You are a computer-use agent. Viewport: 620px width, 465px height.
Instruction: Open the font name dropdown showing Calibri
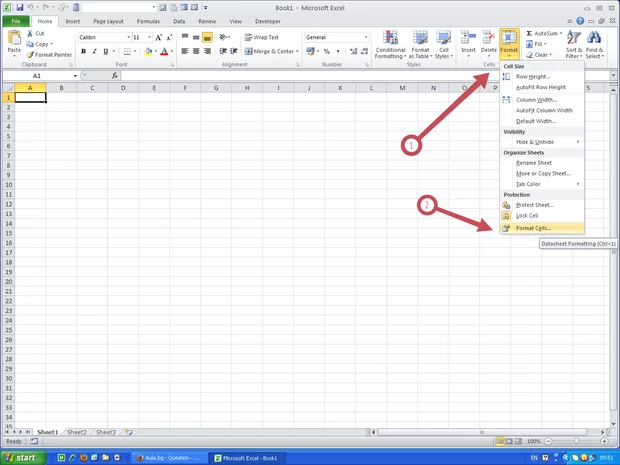pos(103,37)
